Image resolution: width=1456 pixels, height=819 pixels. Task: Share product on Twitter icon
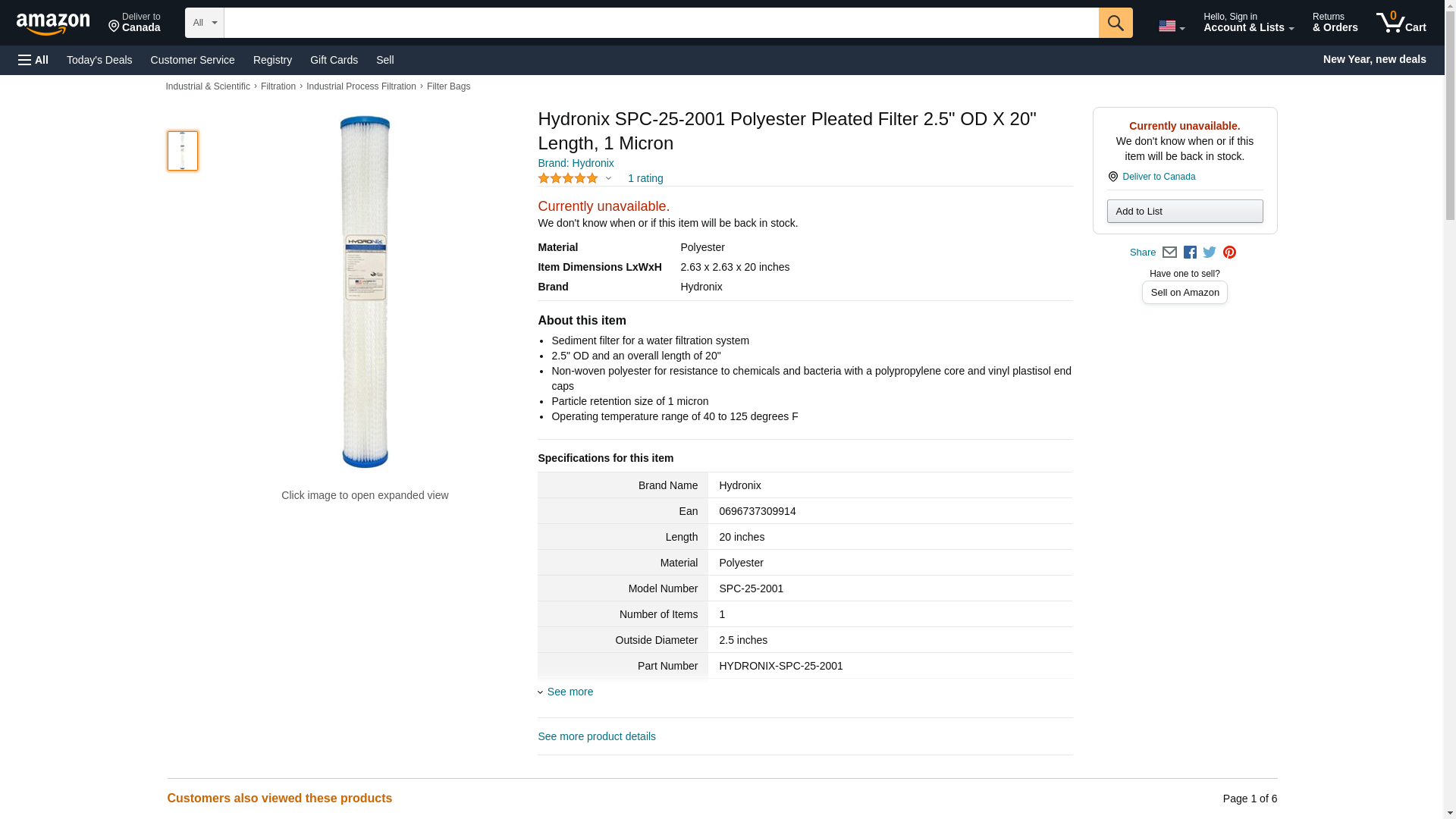tap(1210, 253)
